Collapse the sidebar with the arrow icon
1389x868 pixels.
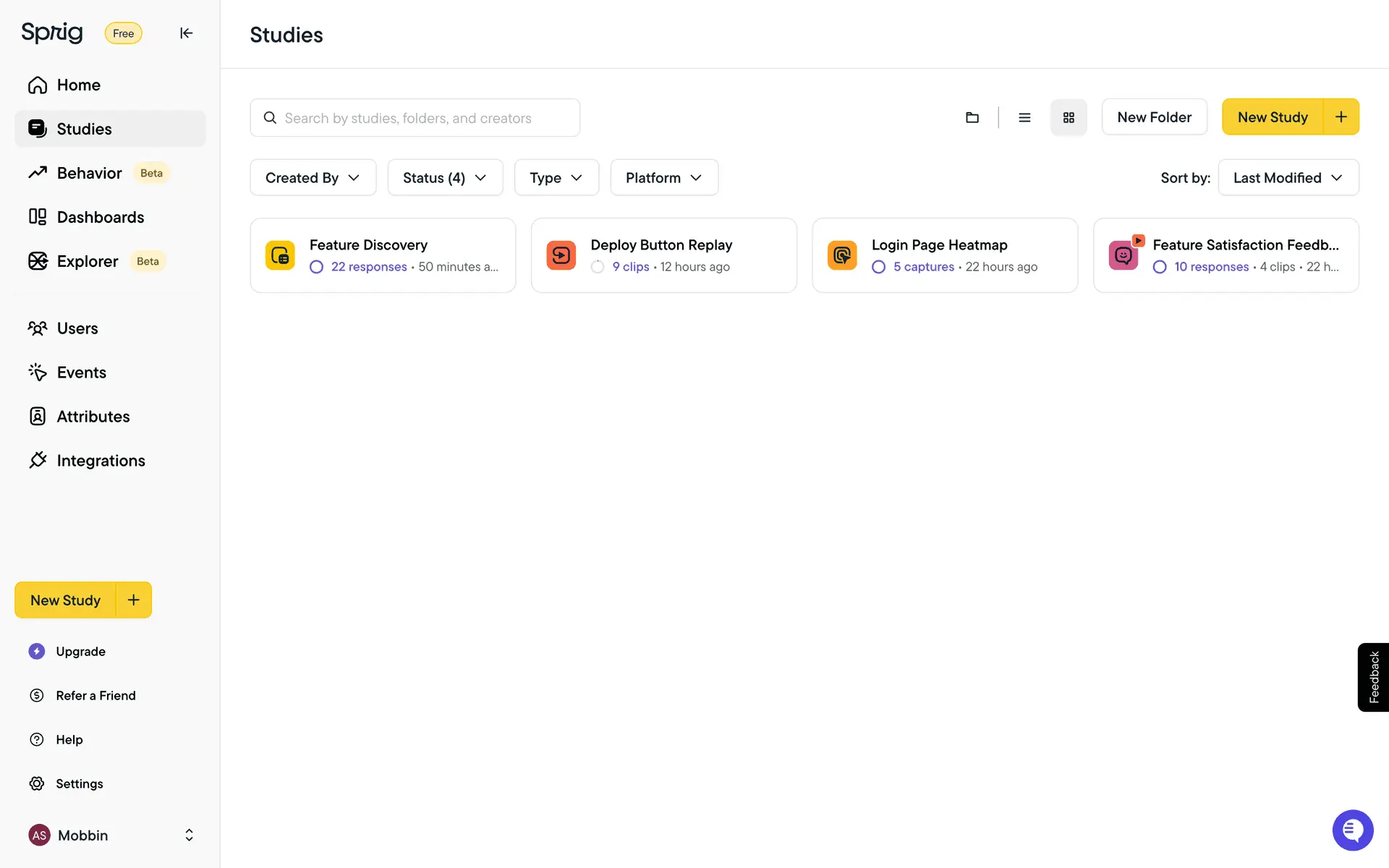click(186, 33)
